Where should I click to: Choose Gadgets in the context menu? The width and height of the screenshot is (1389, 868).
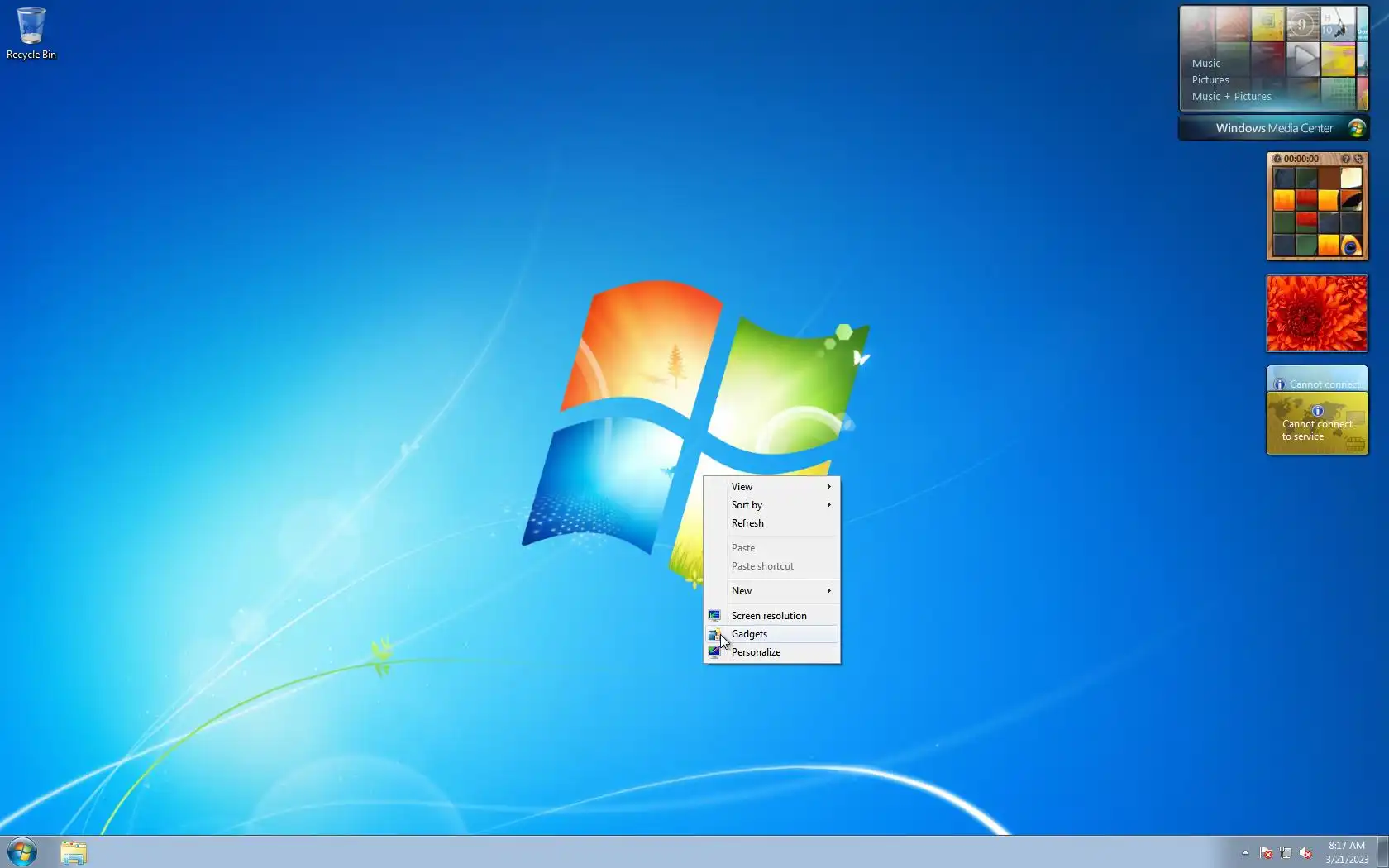(772, 634)
